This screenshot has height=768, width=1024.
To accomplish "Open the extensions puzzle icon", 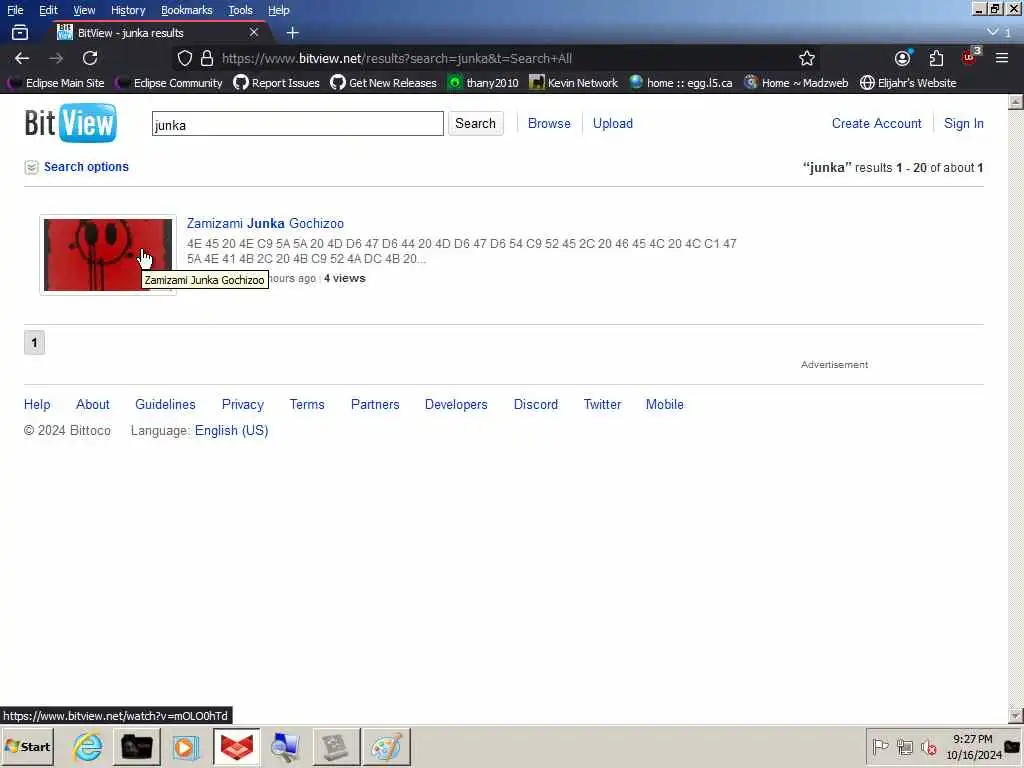I will coord(936,58).
